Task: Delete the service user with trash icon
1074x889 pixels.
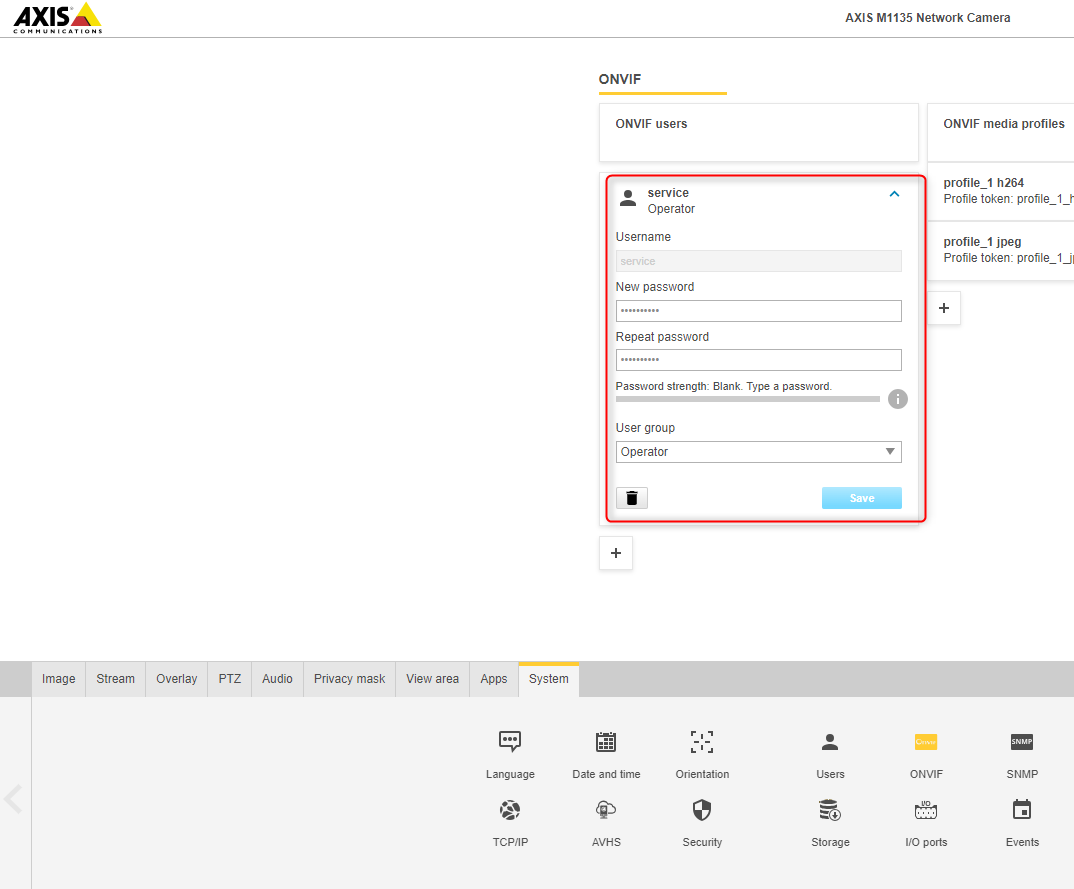Action: coord(632,498)
